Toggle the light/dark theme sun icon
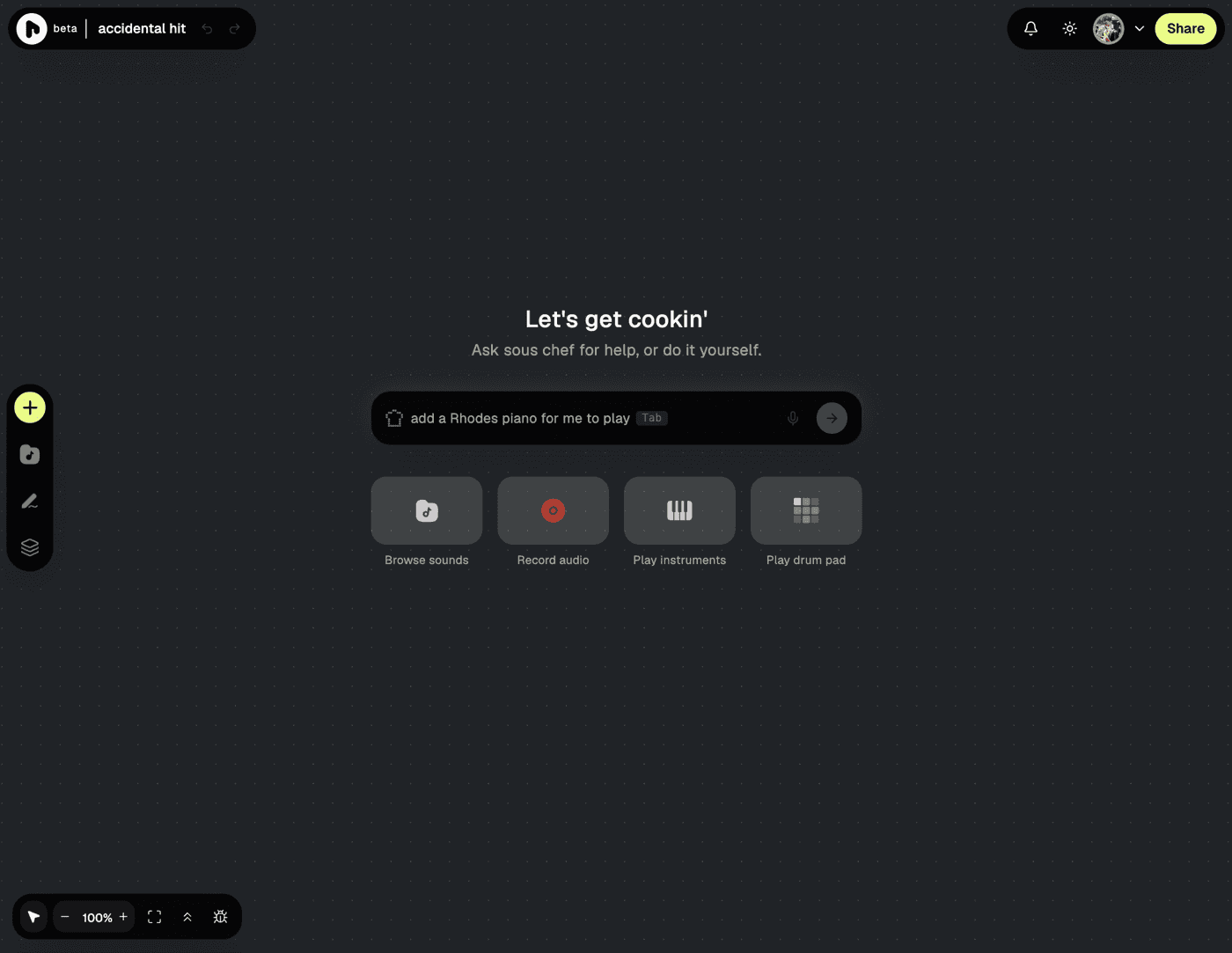1232x953 pixels. [1070, 29]
